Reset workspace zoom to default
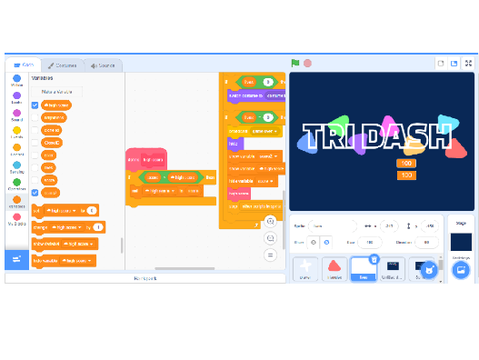Image resolution: width=479 pixels, height=360 pixels. pos(270,255)
